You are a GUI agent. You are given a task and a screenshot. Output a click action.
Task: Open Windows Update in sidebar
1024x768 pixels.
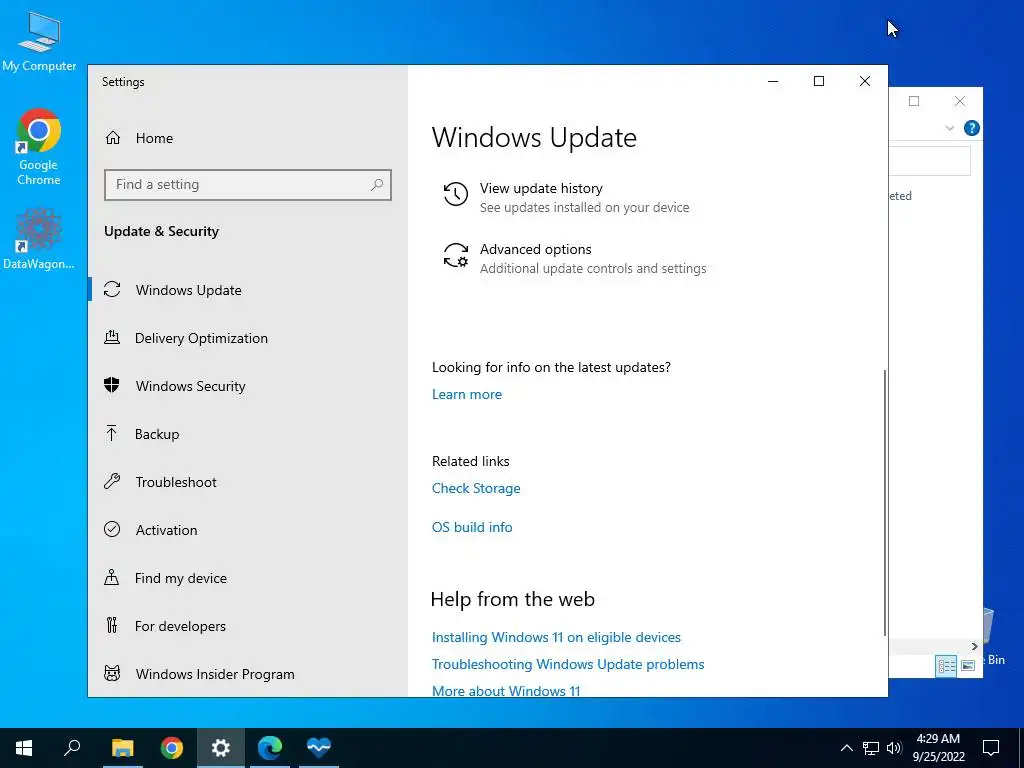(x=188, y=290)
